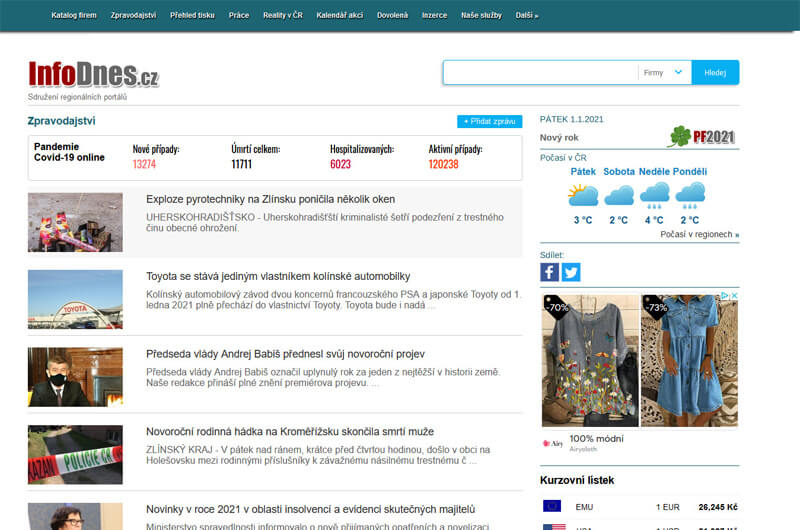Share the page on Twitter
The width and height of the screenshot is (800, 530).
570,272
